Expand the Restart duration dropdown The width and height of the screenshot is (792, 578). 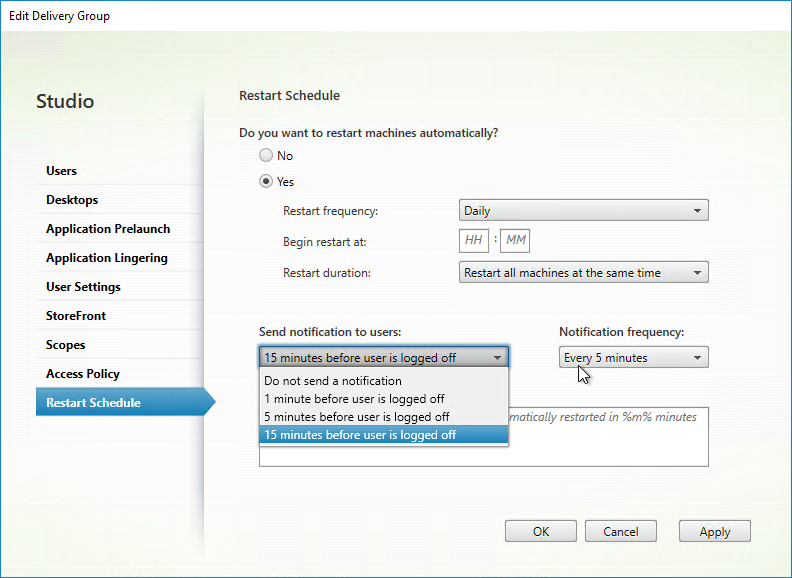[583, 272]
